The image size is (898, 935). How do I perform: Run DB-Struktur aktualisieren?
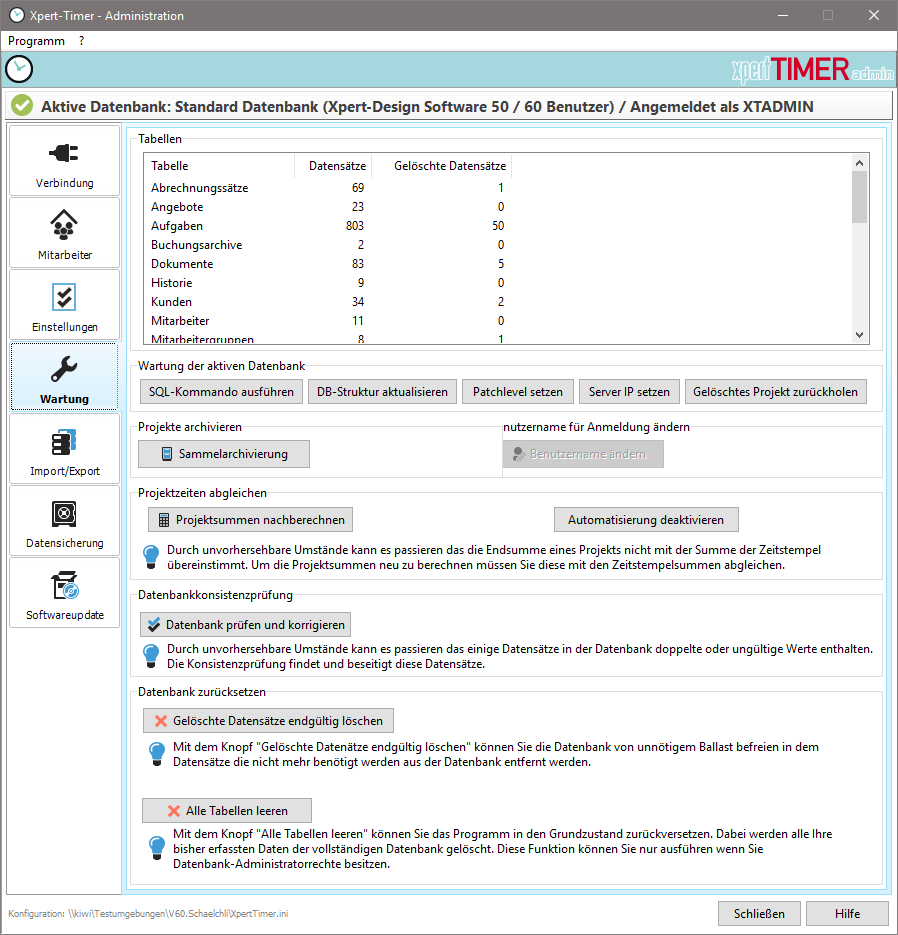tap(382, 391)
